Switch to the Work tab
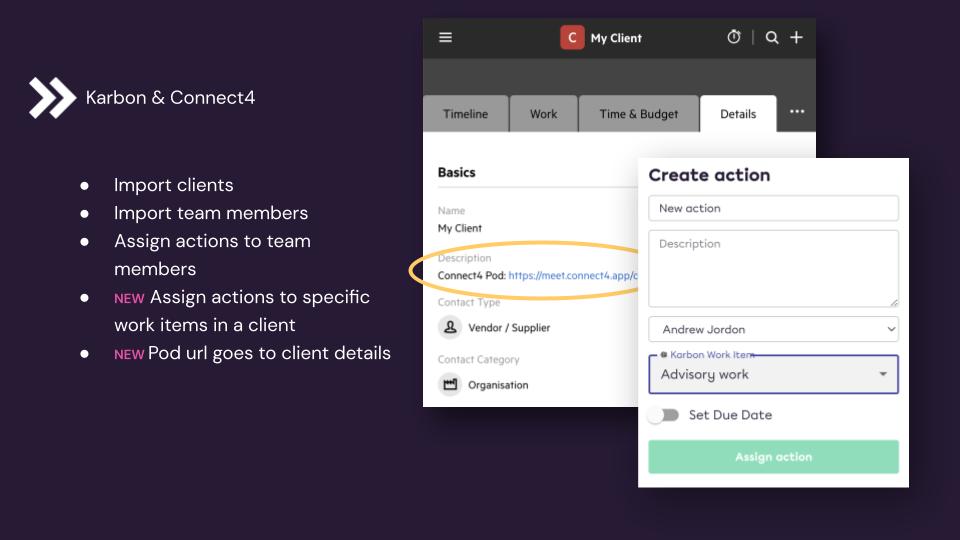 tap(544, 114)
